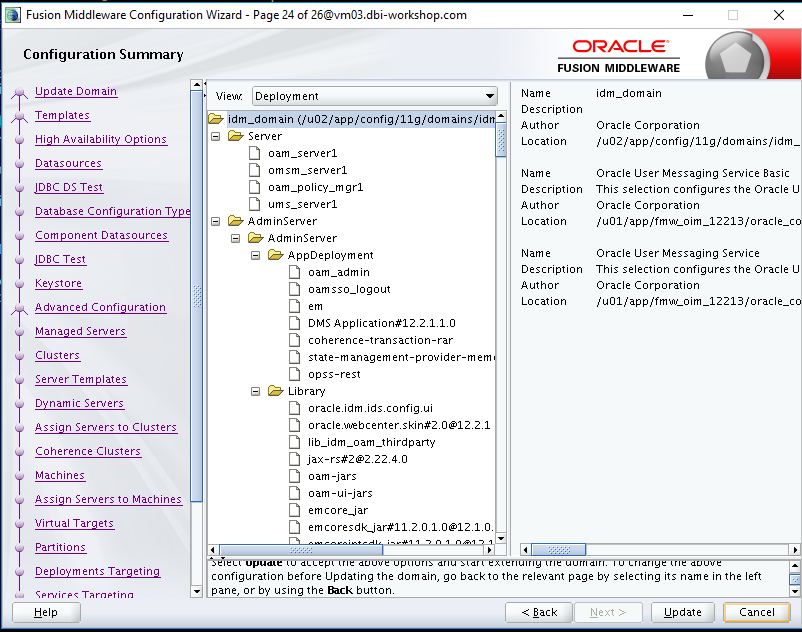
Task: Click the Update button
Action: pyautogui.click(x=682, y=612)
